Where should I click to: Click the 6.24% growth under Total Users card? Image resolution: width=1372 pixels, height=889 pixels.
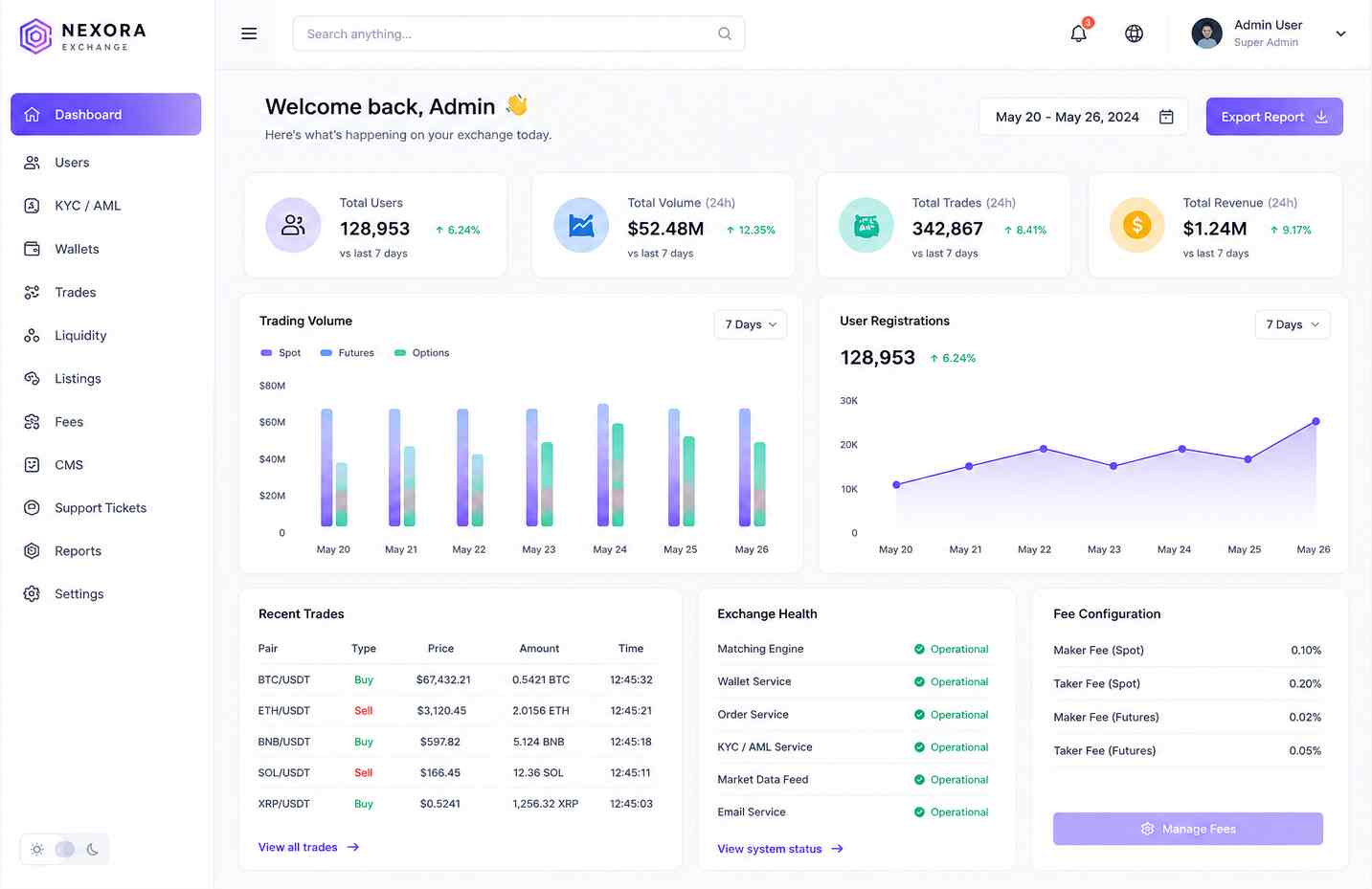click(x=458, y=230)
